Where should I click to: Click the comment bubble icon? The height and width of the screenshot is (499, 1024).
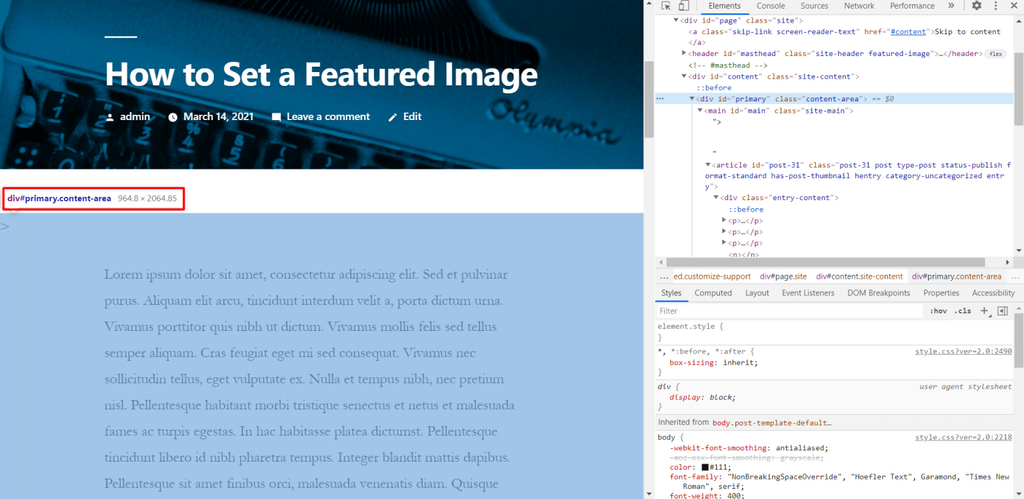click(276, 118)
